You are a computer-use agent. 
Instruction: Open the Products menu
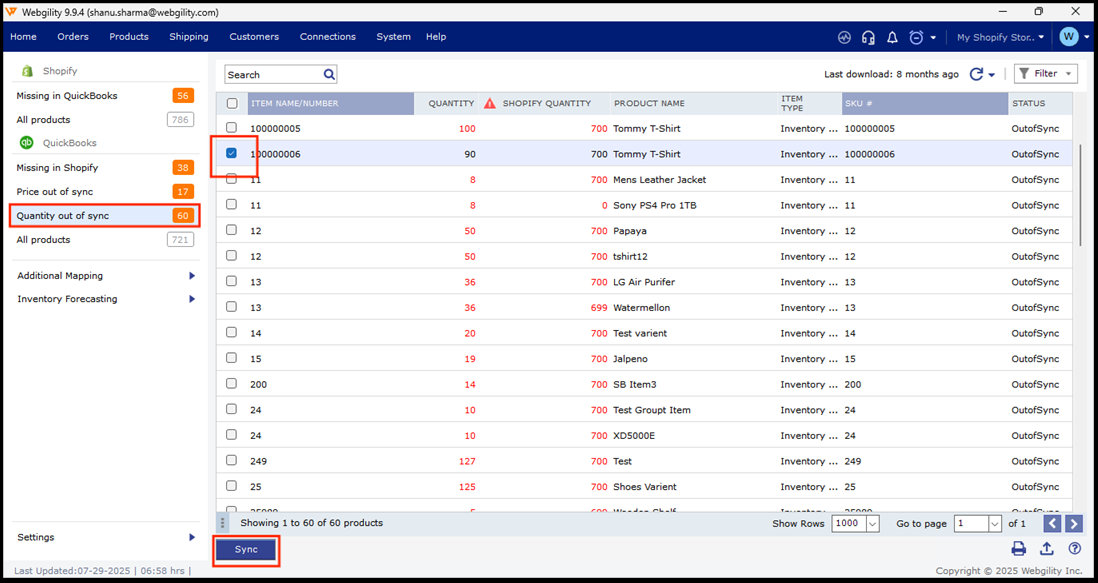click(128, 37)
